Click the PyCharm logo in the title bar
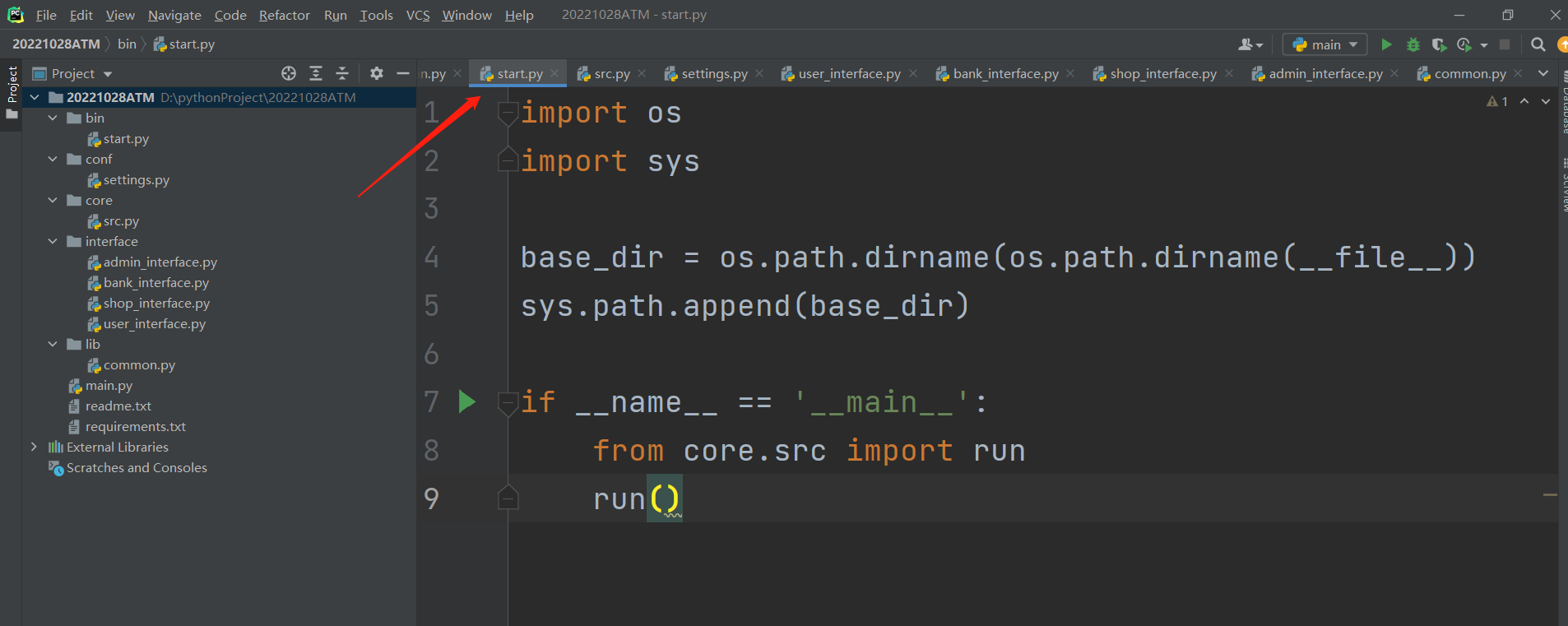The image size is (1568, 626). click(16, 15)
